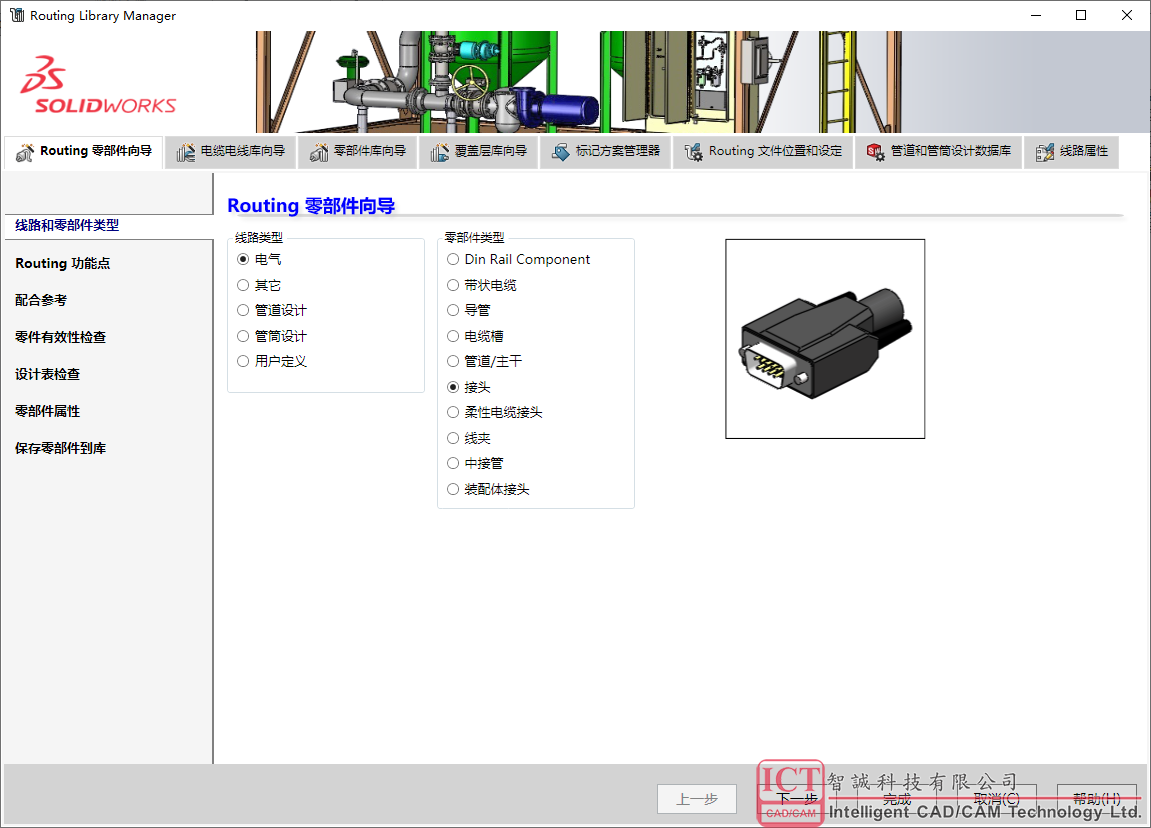Click the 零部件库向导 tab icon

[x=319, y=152]
